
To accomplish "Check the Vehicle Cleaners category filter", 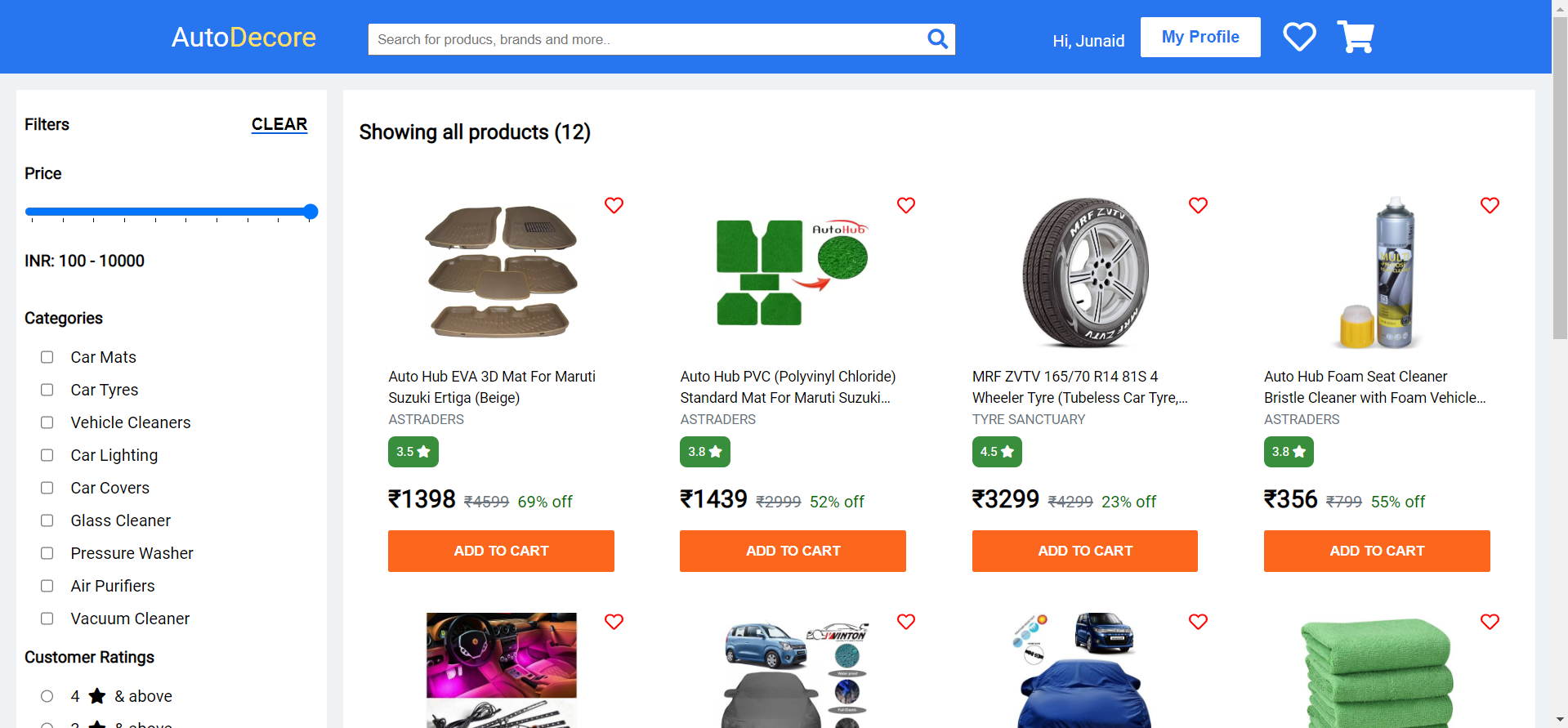I will point(47,422).
